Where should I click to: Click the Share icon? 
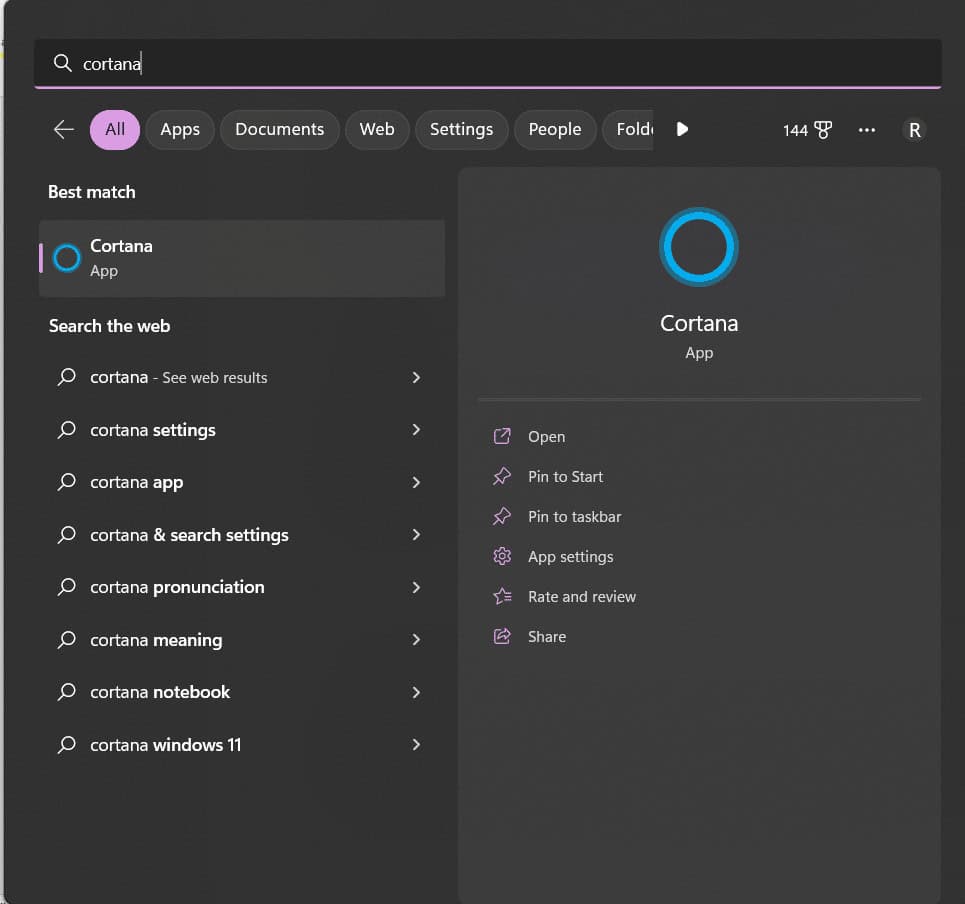coord(502,636)
